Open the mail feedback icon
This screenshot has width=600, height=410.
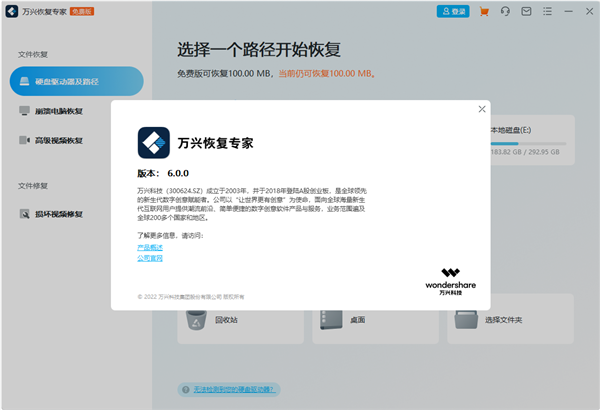click(526, 11)
